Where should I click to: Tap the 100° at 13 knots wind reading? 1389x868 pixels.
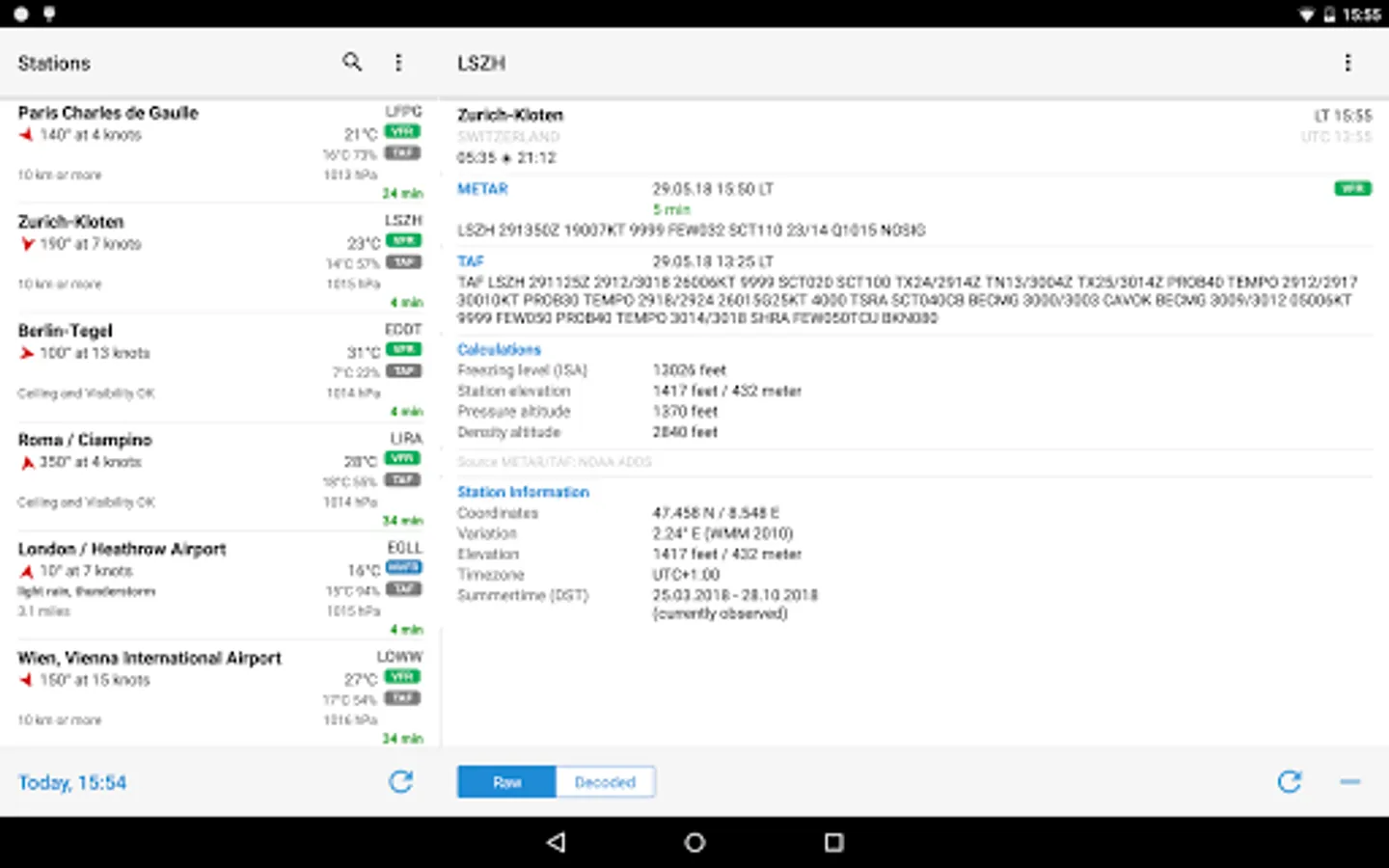(95, 353)
